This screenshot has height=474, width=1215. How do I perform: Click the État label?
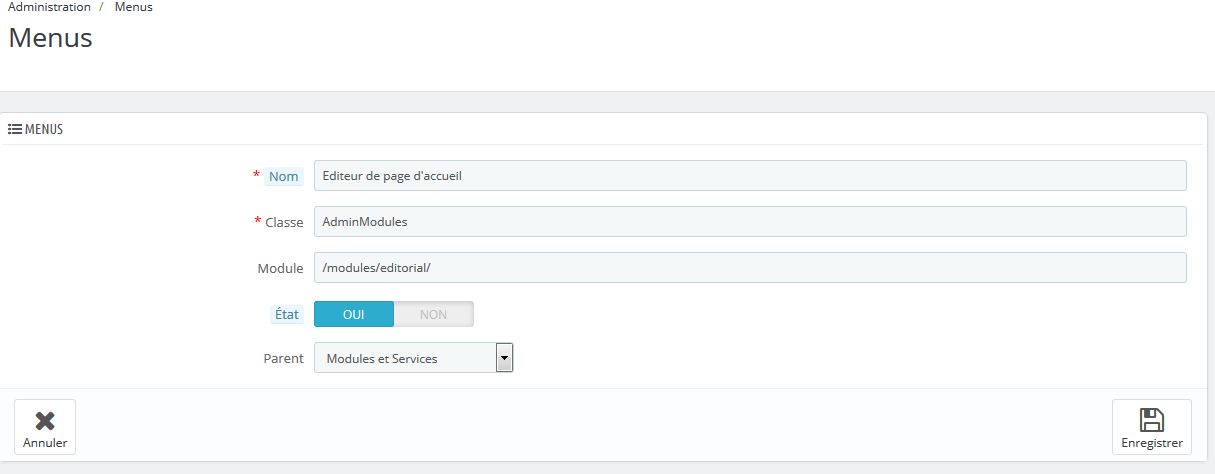coord(286,314)
